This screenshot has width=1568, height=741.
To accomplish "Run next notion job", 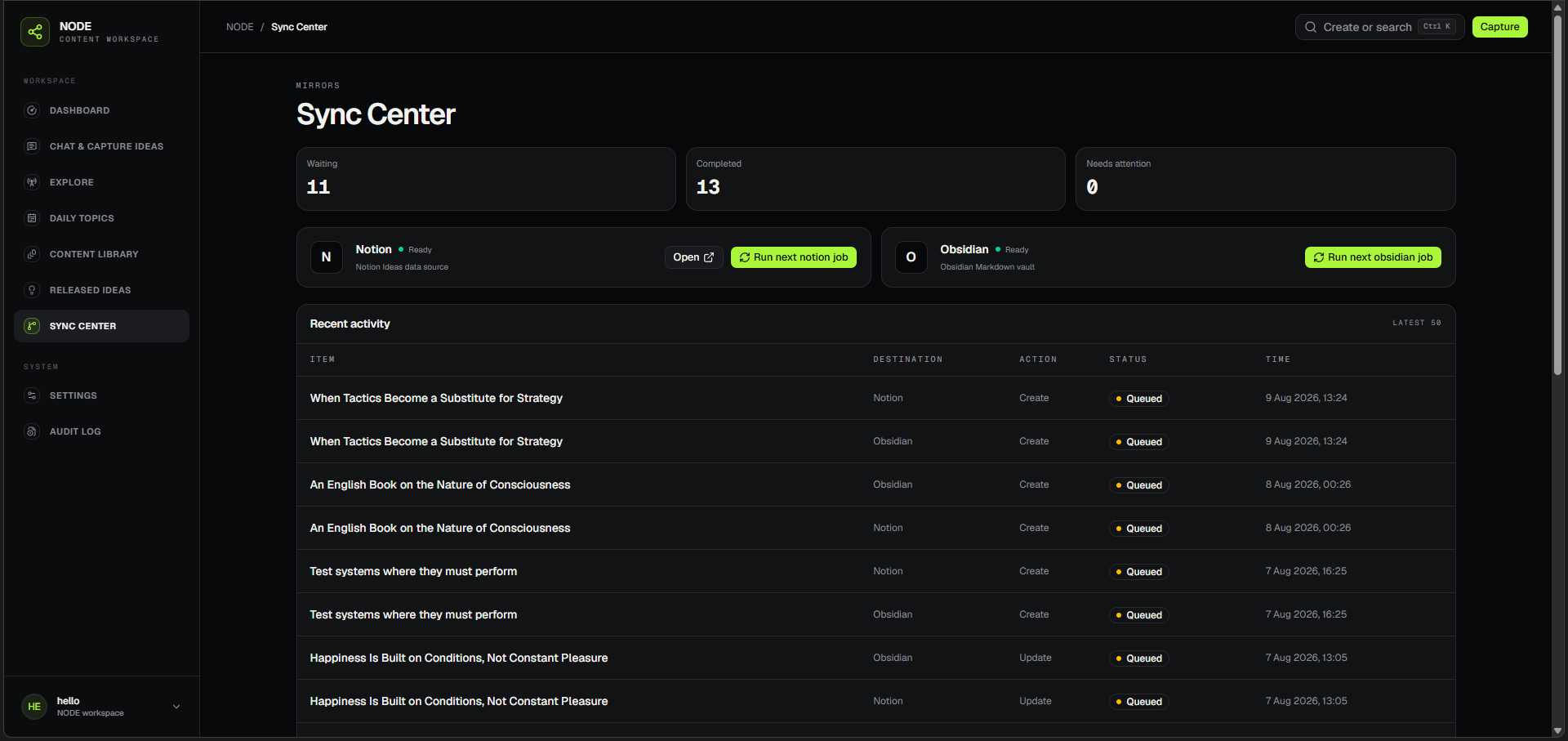I will (x=793, y=257).
